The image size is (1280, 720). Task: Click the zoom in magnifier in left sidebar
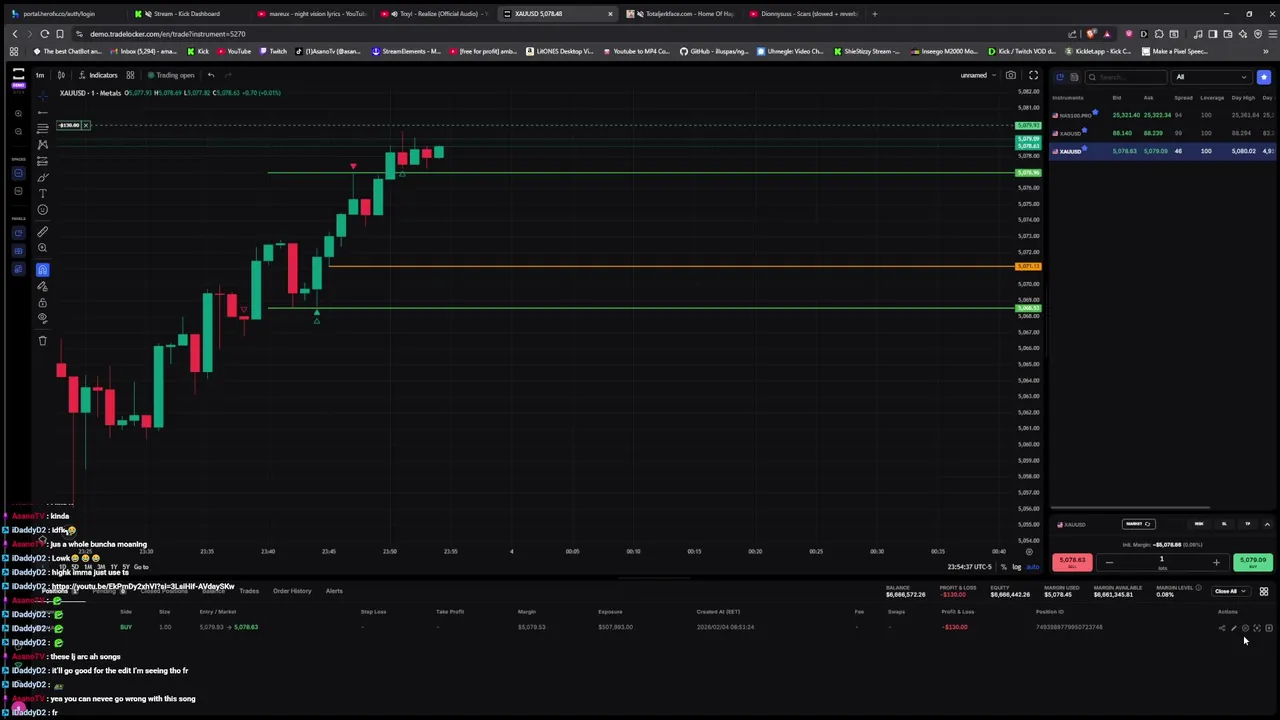[x=18, y=113]
